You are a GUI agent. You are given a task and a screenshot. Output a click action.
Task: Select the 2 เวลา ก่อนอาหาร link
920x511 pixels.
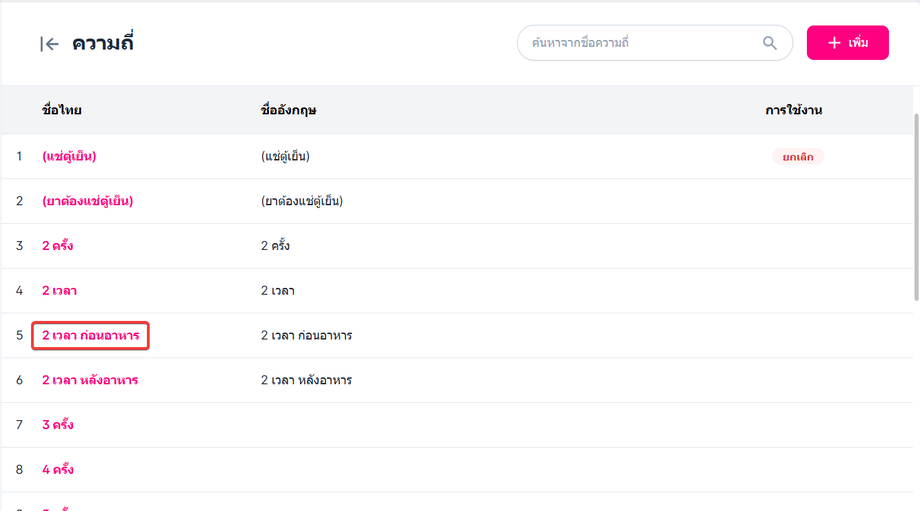(90, 335)
